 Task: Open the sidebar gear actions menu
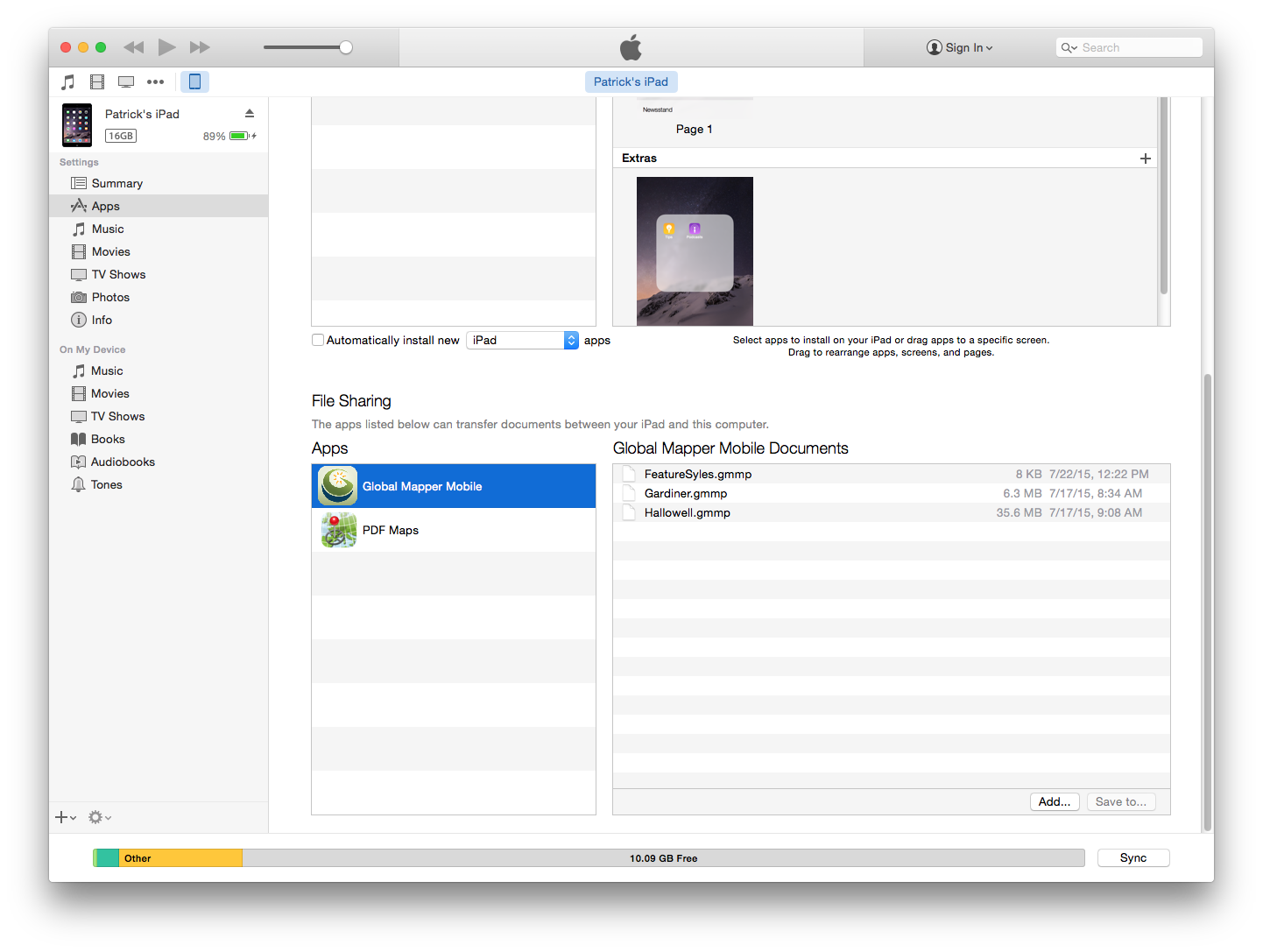[100, 817]
